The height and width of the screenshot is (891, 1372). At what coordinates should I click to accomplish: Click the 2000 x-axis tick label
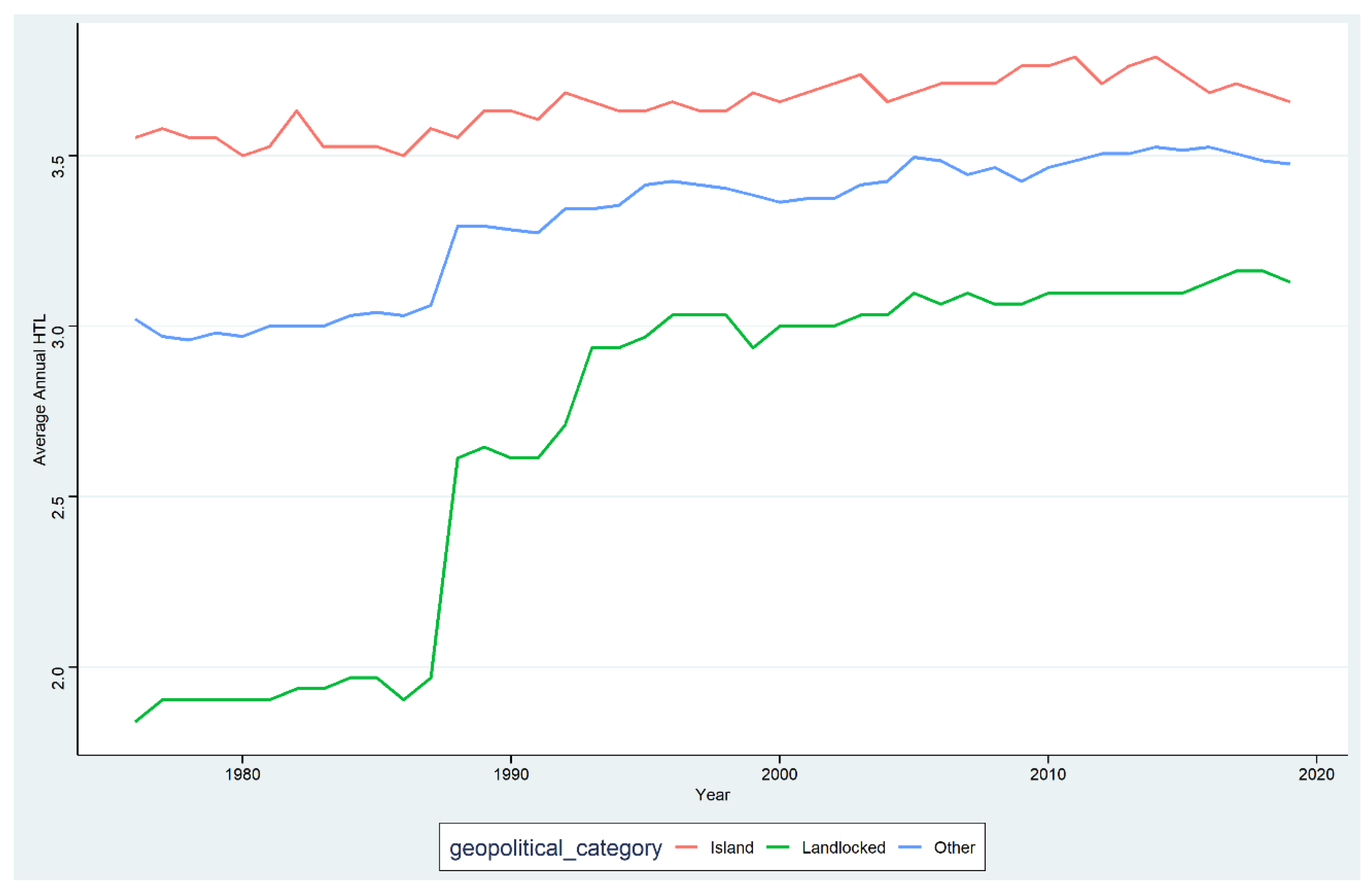tap(780, 774)
